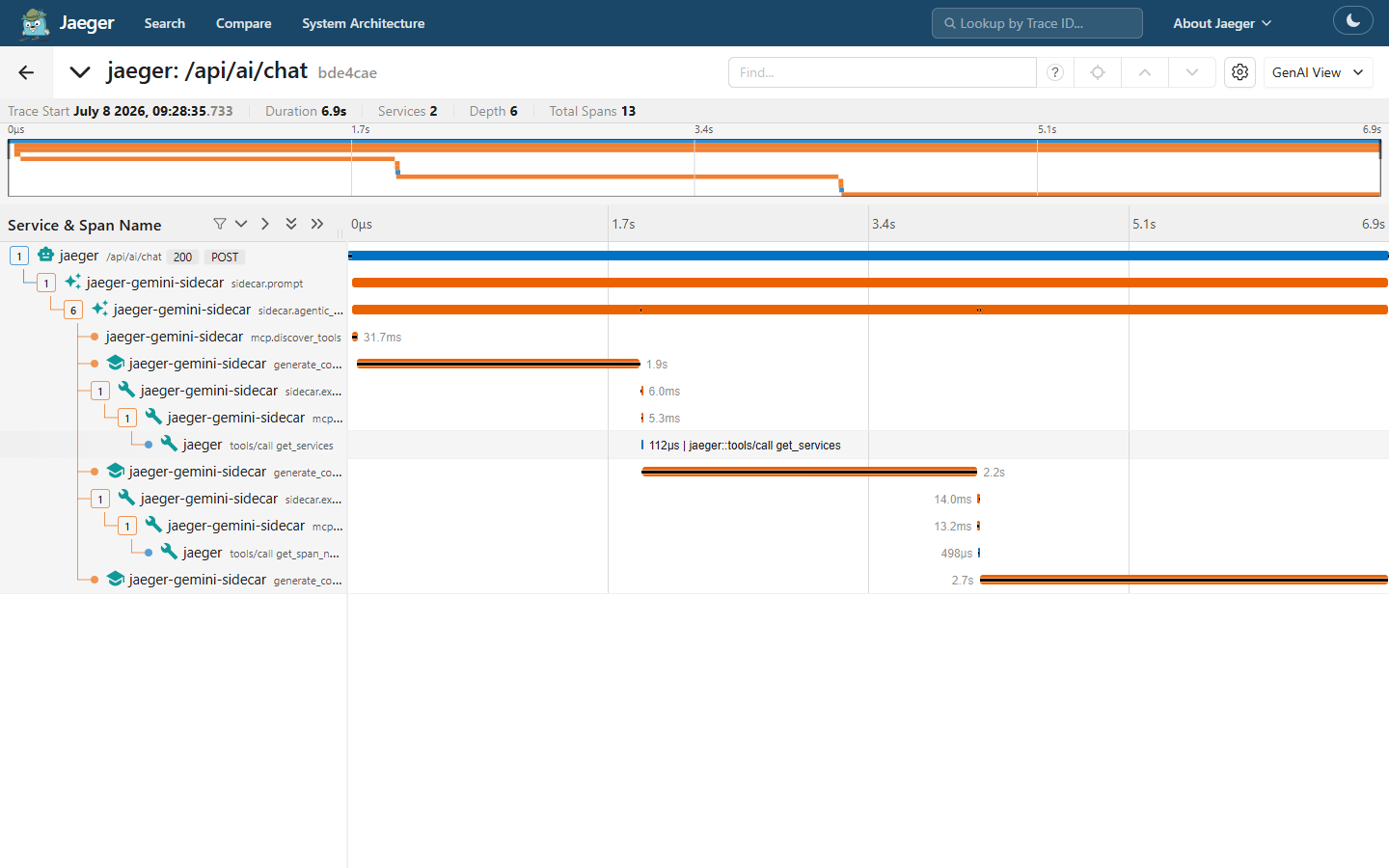Click the robot icon on jaeger /api/ai/chat row
Viewport: 1389px width, 868px height.
[45, 255]
